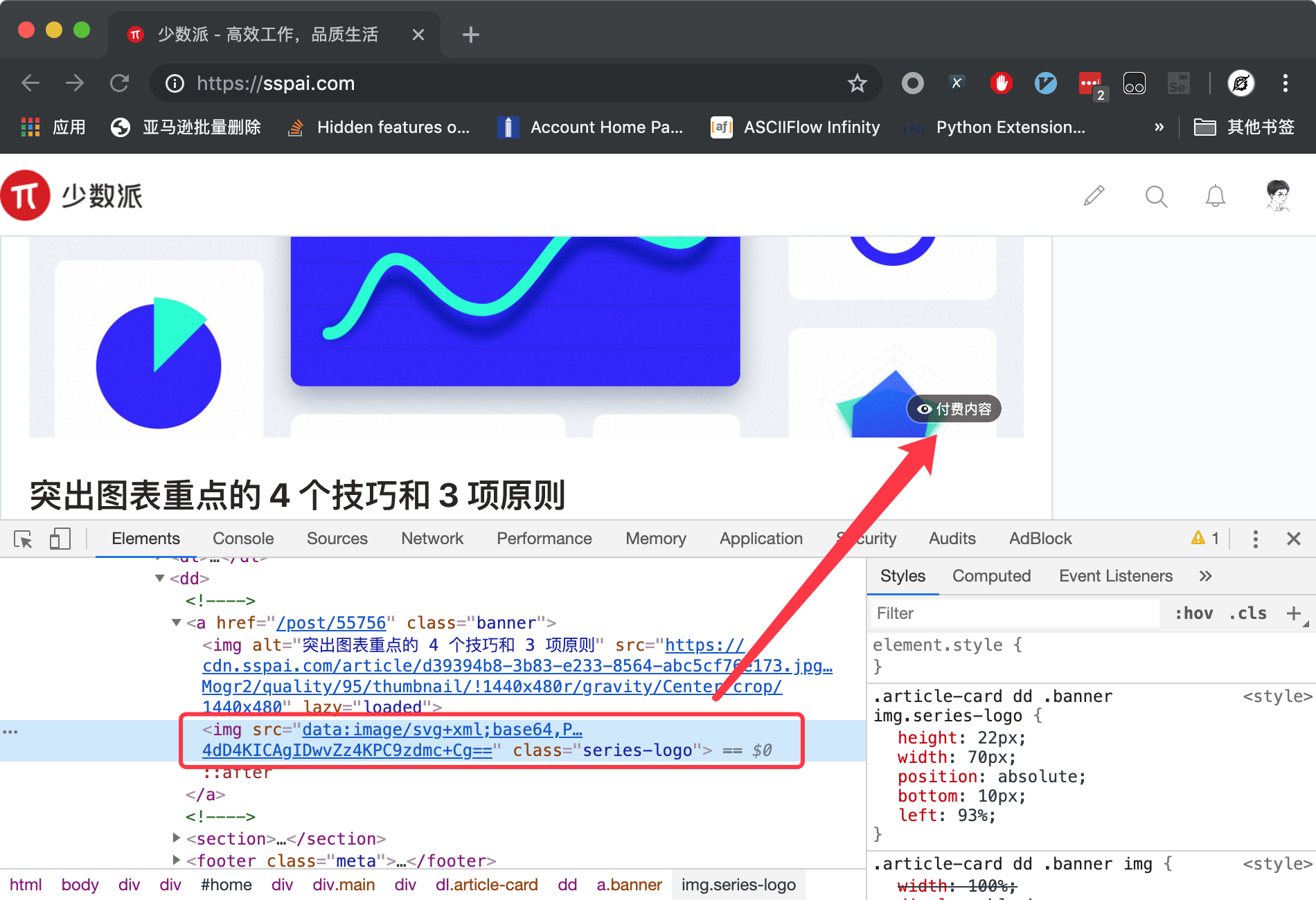Bookmark this page with star icon
The image size is (1316, 900).
(x=857, y=84)
